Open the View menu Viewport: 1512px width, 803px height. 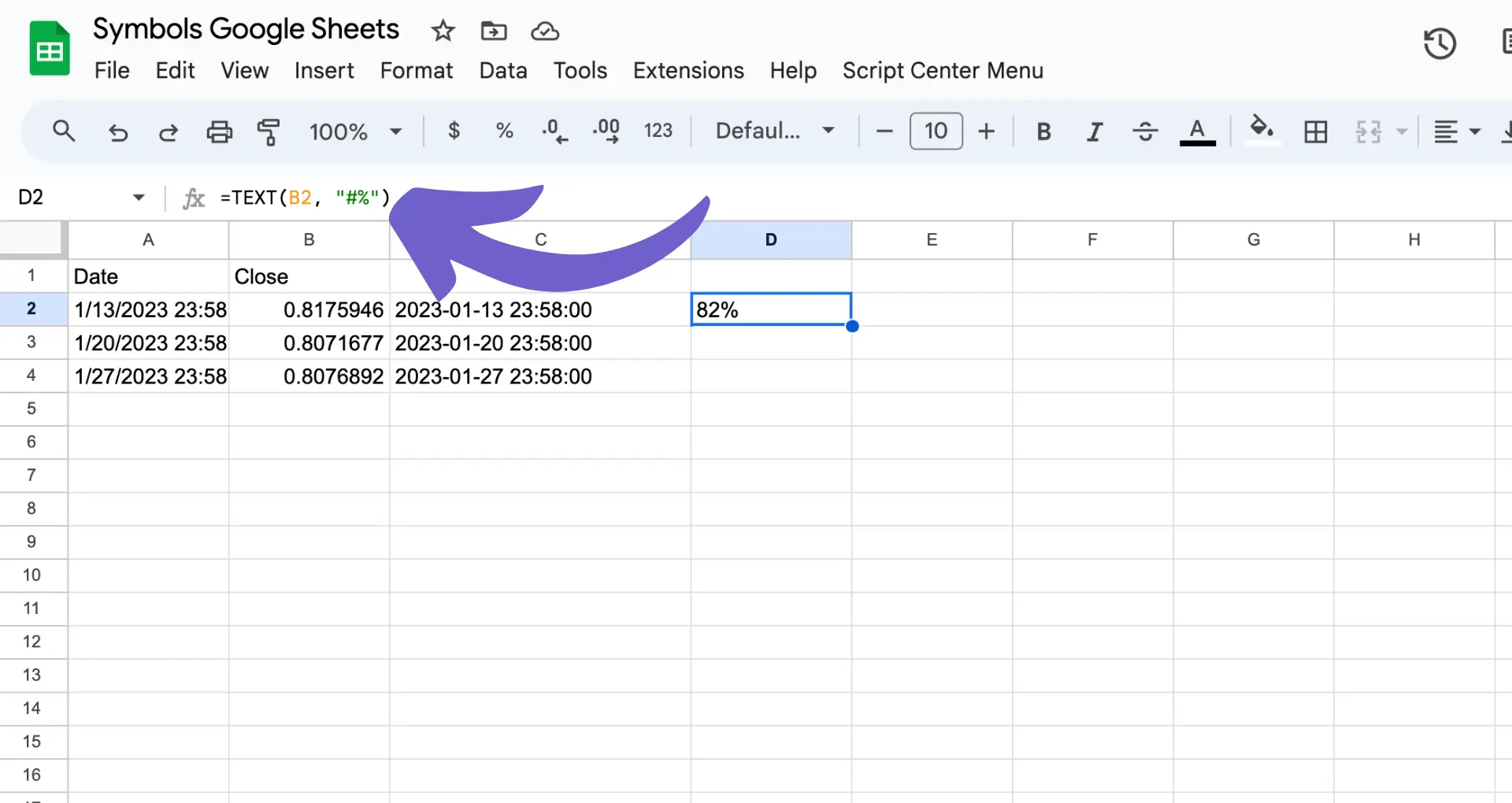coord(244,71)
